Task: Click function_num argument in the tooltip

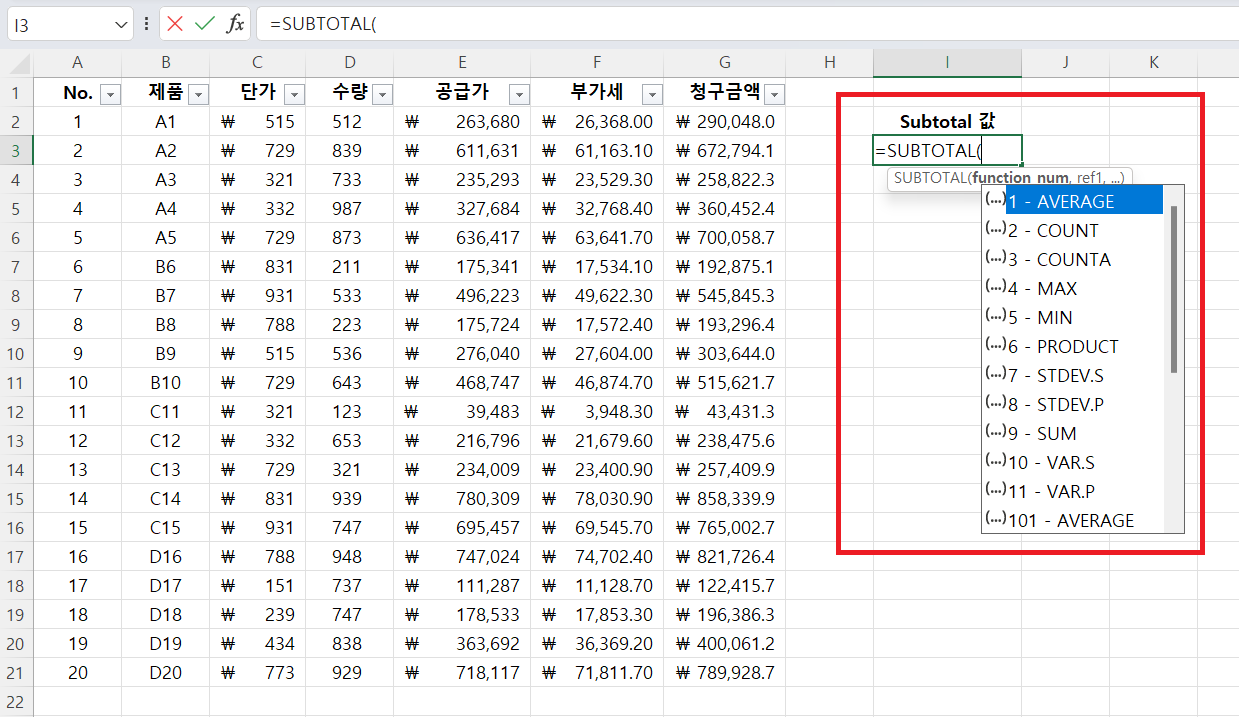Action: (1020, 177)
